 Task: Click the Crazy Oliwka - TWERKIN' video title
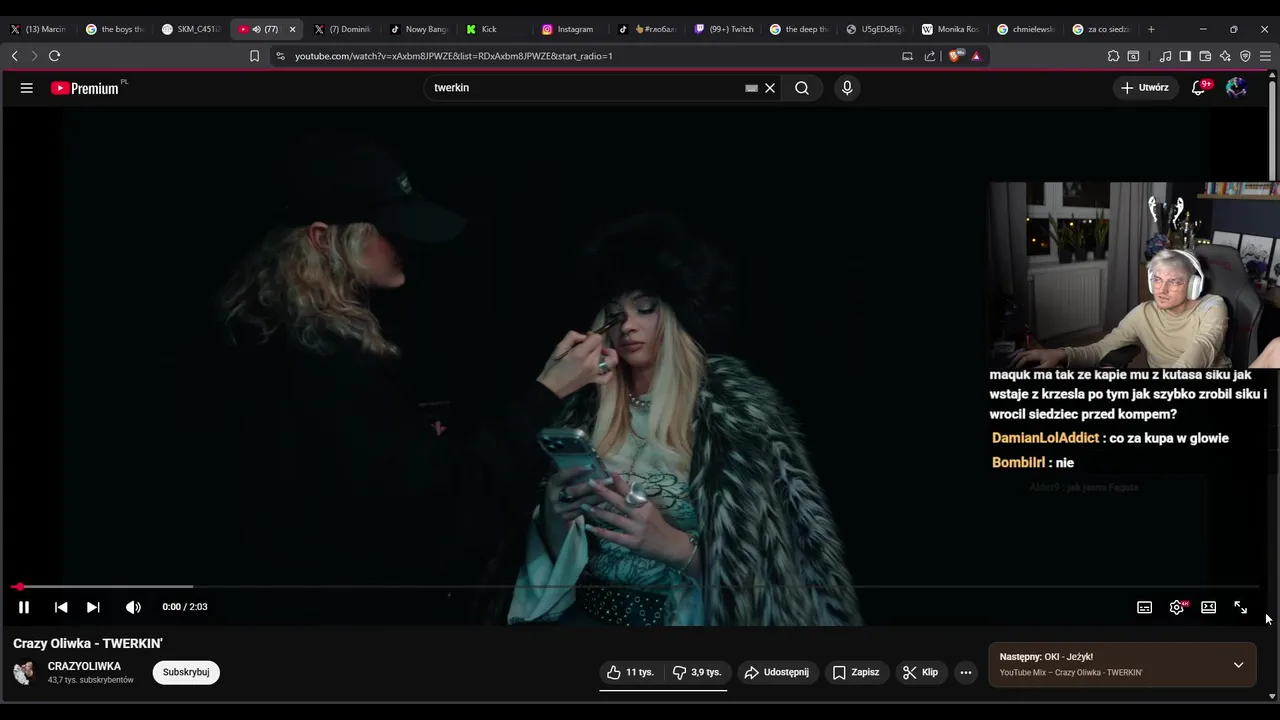coord(88,644)
